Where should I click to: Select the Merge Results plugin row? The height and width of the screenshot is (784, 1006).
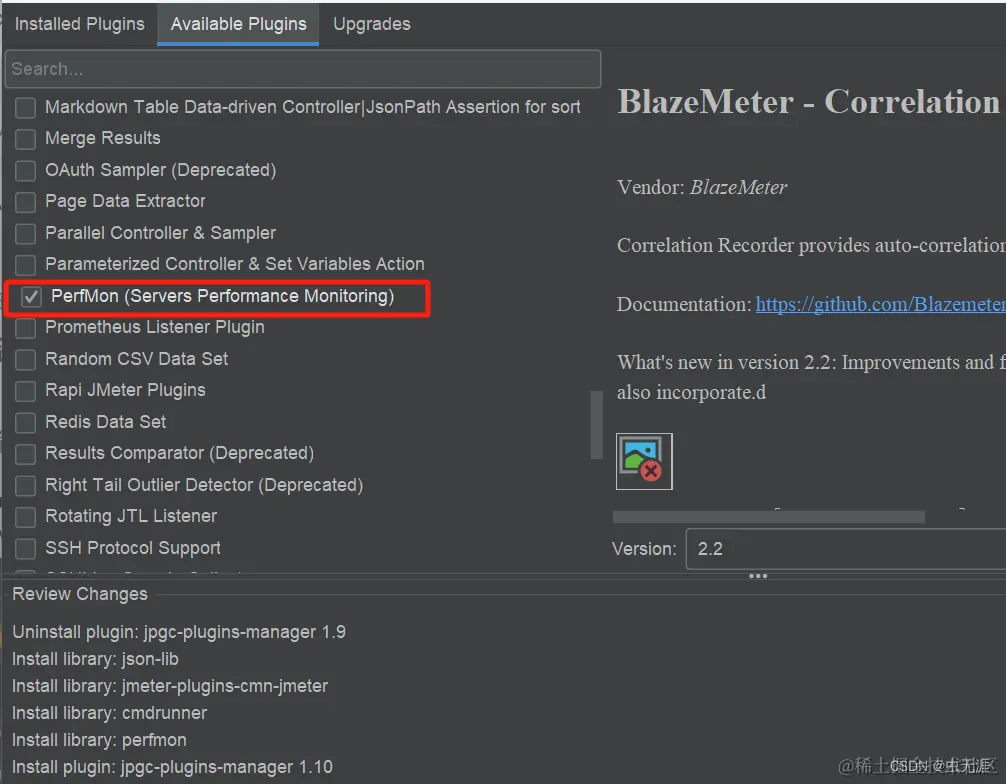103,138
